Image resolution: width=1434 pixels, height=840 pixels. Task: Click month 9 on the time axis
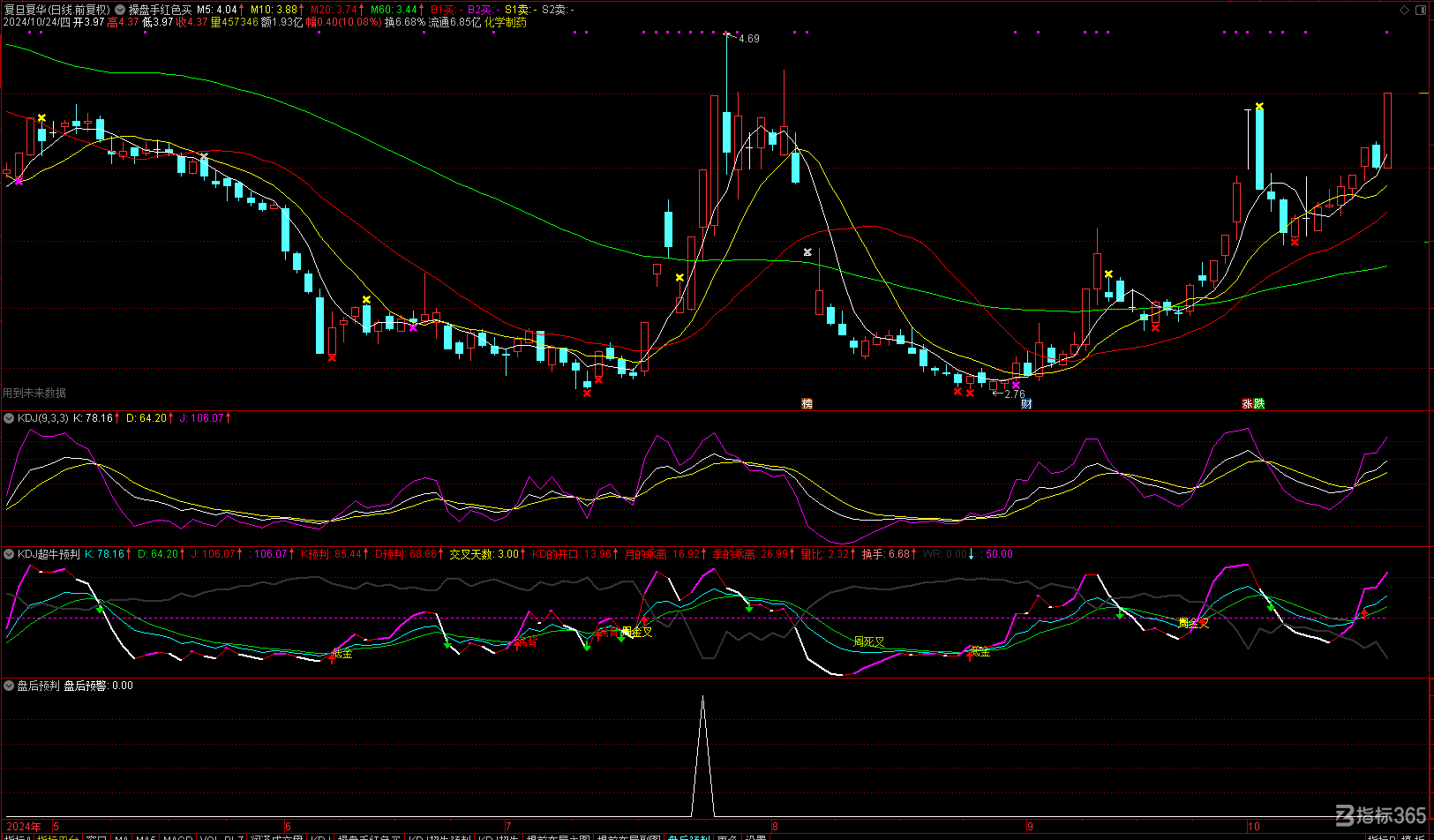tap(1030, 827)
